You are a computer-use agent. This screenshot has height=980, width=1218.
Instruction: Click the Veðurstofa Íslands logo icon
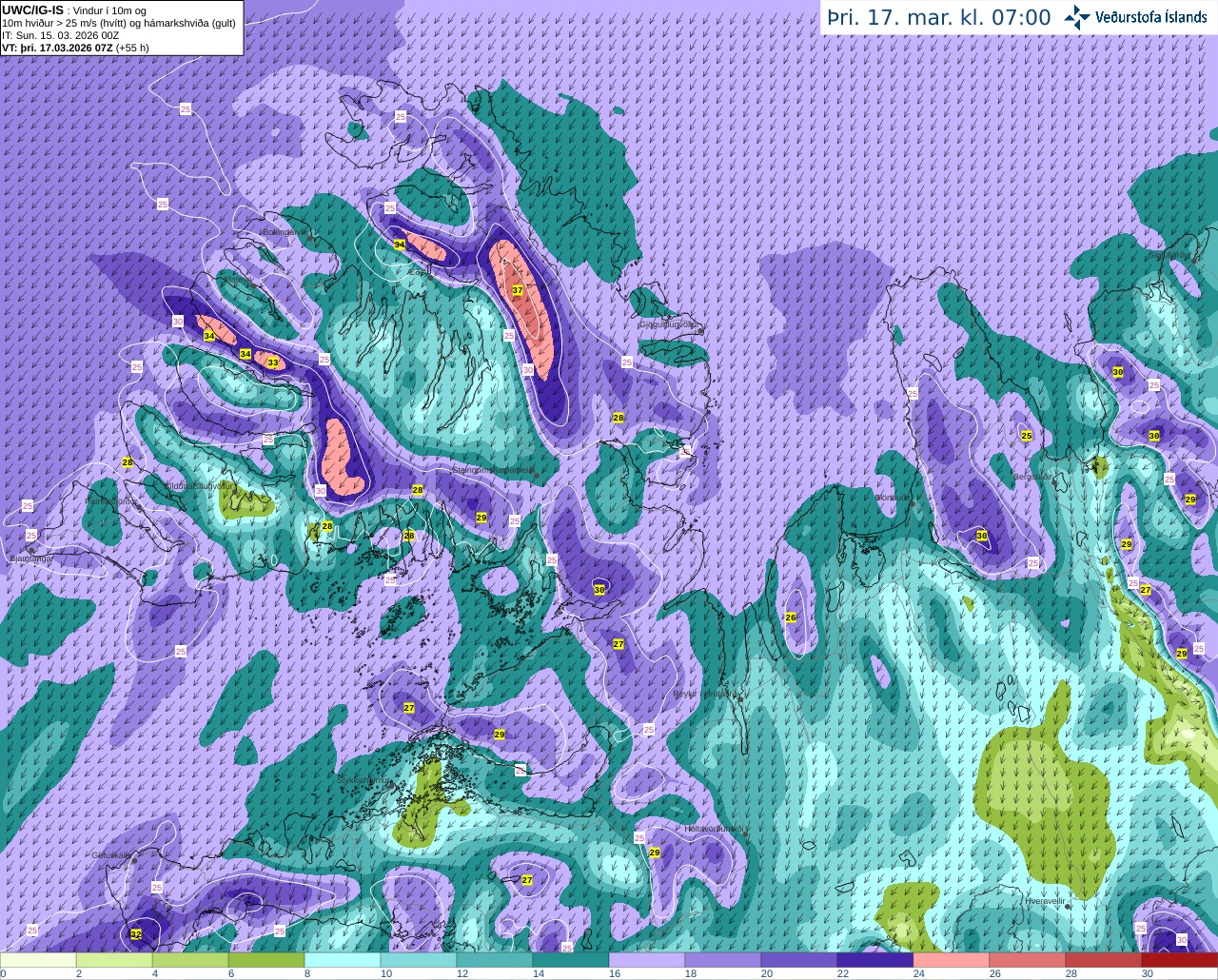(1077, 16)
